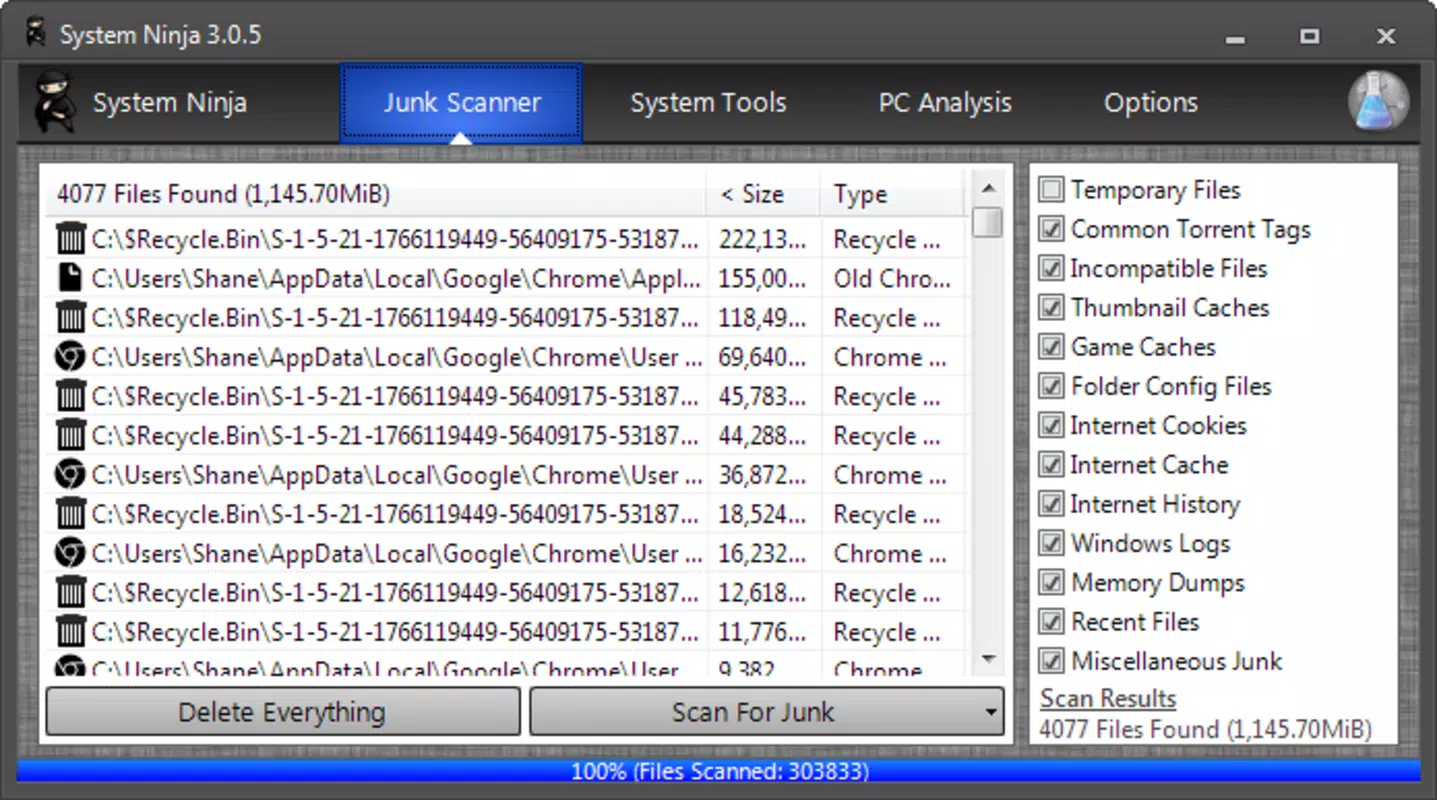This screenshot has height=800, width=1437.
Task: Click the size value 18,524...
Action: click(763, 514)
